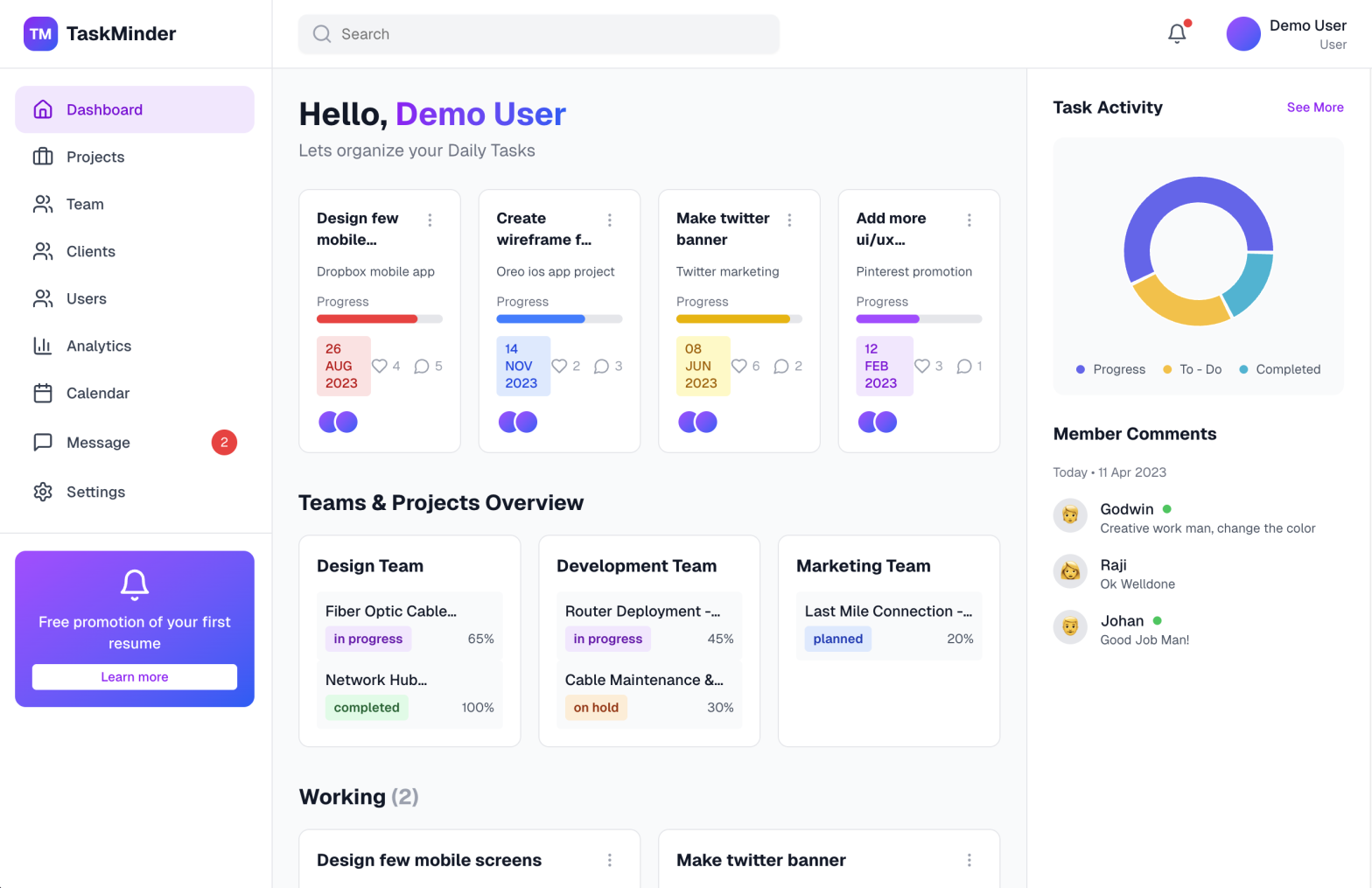The width and height of the screenshot is (1372, 888).
Task: Open options menu for Design few mobile card
Action: [x=430, y=220]
